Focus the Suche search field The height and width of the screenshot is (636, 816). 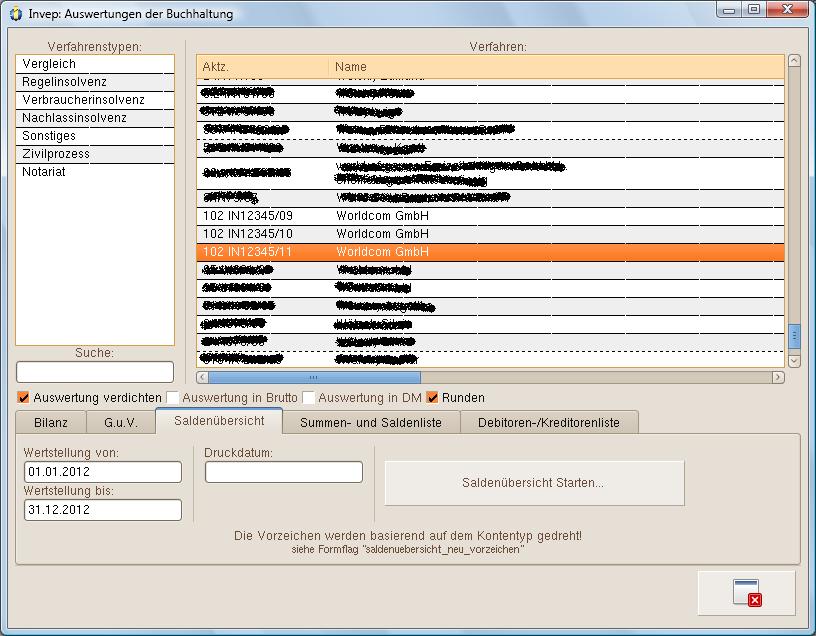(x=95, y=372)
